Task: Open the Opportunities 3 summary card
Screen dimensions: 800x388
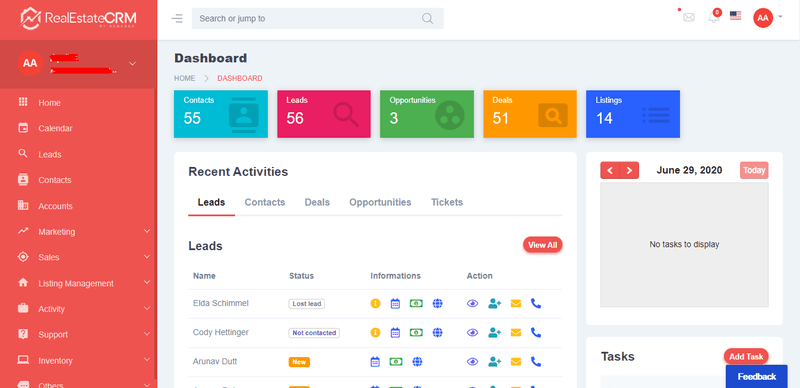Action: pyautogui.click(x=427, y=114)
